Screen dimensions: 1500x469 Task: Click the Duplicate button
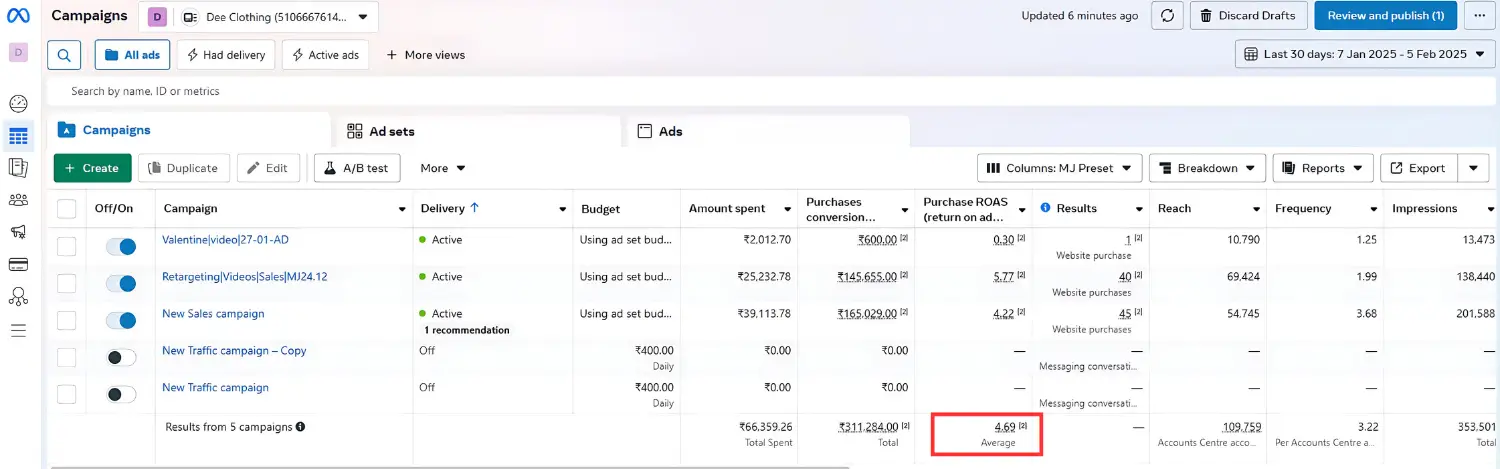(184, 168)
